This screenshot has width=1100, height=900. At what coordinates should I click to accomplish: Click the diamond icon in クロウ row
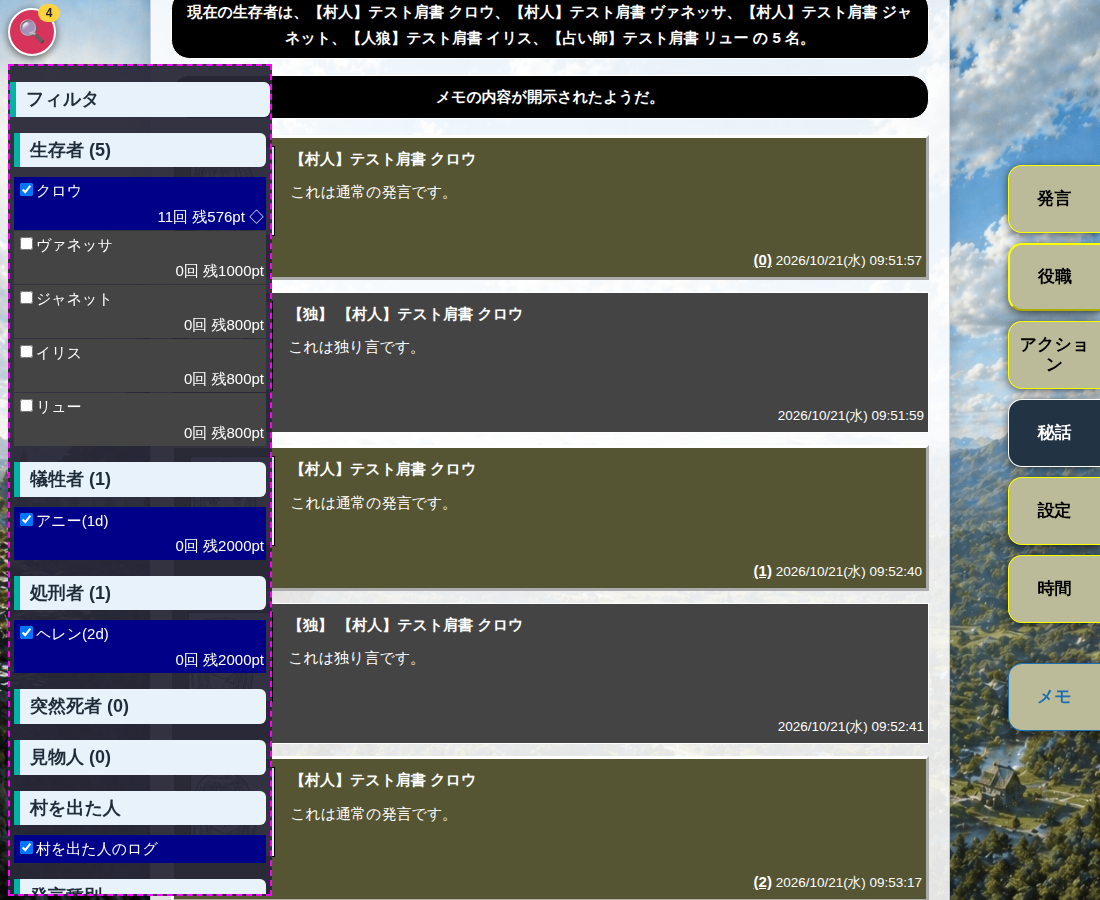pos(257,217)
